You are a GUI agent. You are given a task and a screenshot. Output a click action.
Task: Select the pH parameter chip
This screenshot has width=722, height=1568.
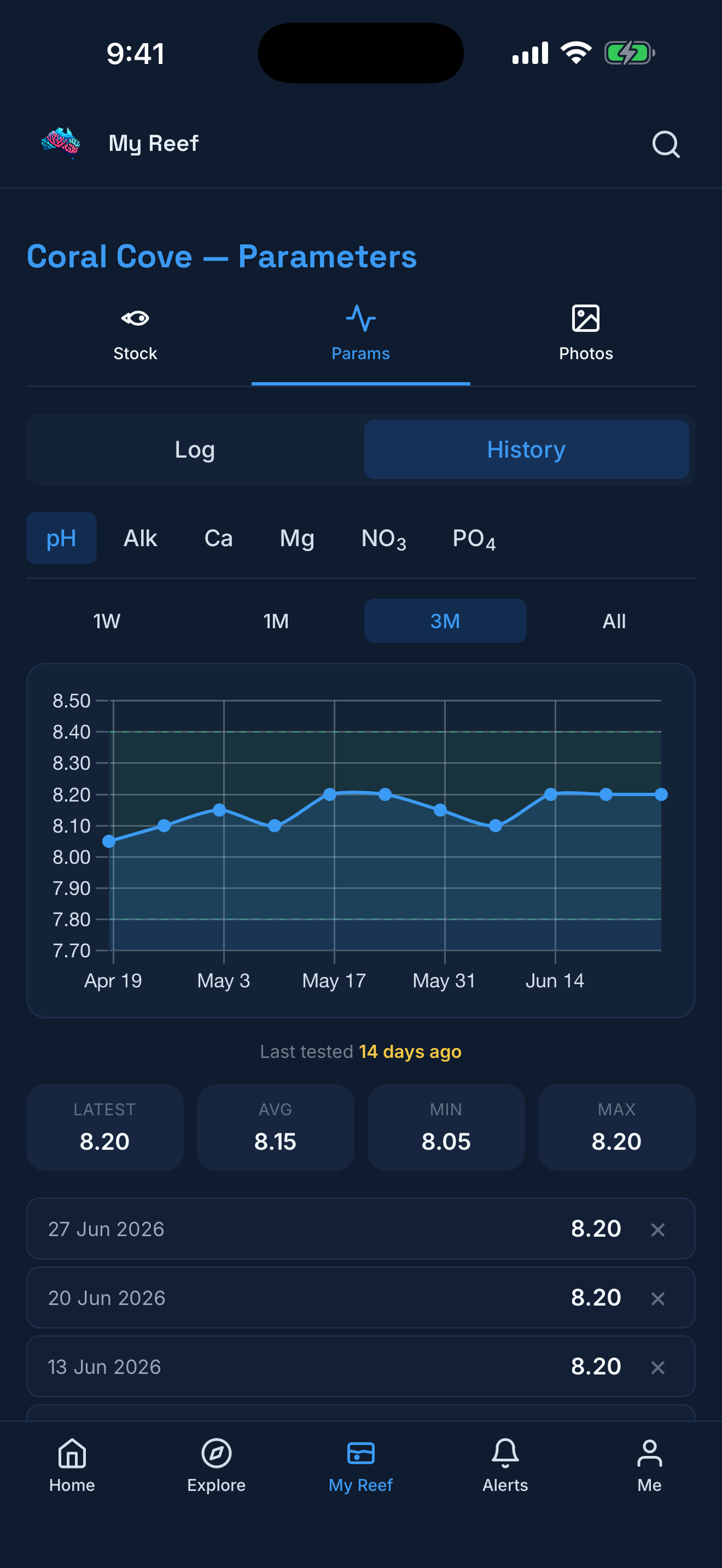(x=61, y=538)
